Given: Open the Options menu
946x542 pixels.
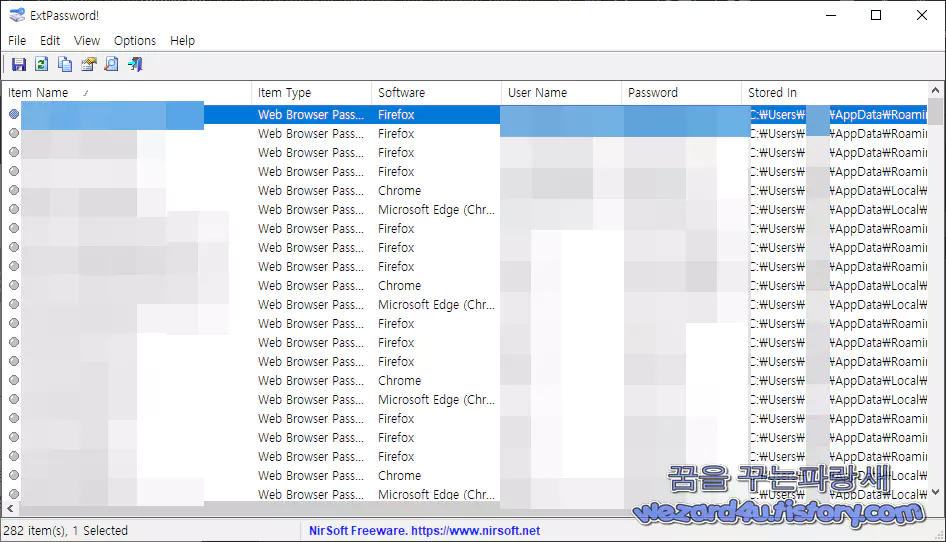Looking at the screenshot, I should (x=135, y=40).
